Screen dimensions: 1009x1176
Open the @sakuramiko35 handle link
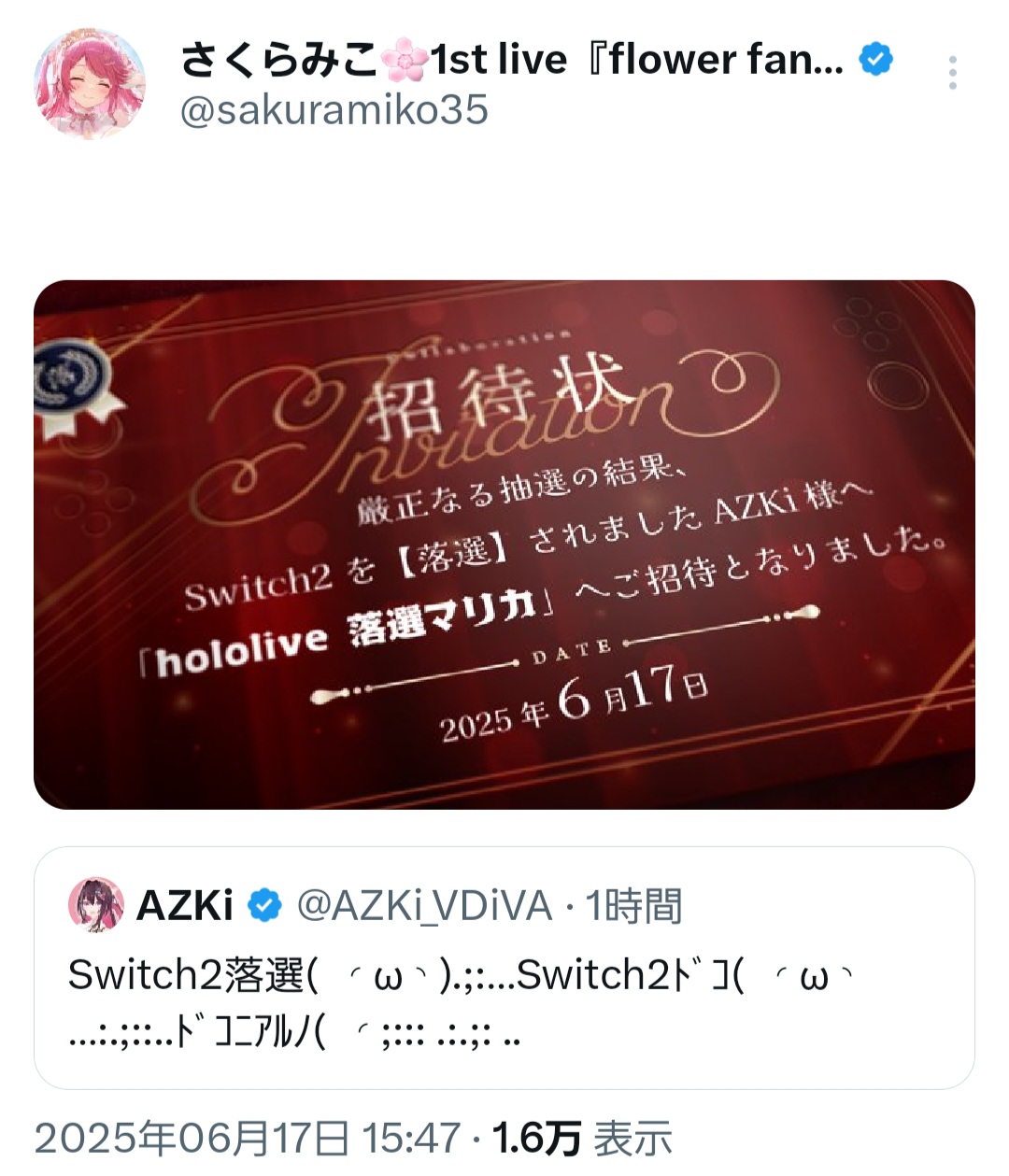(334, 110)
